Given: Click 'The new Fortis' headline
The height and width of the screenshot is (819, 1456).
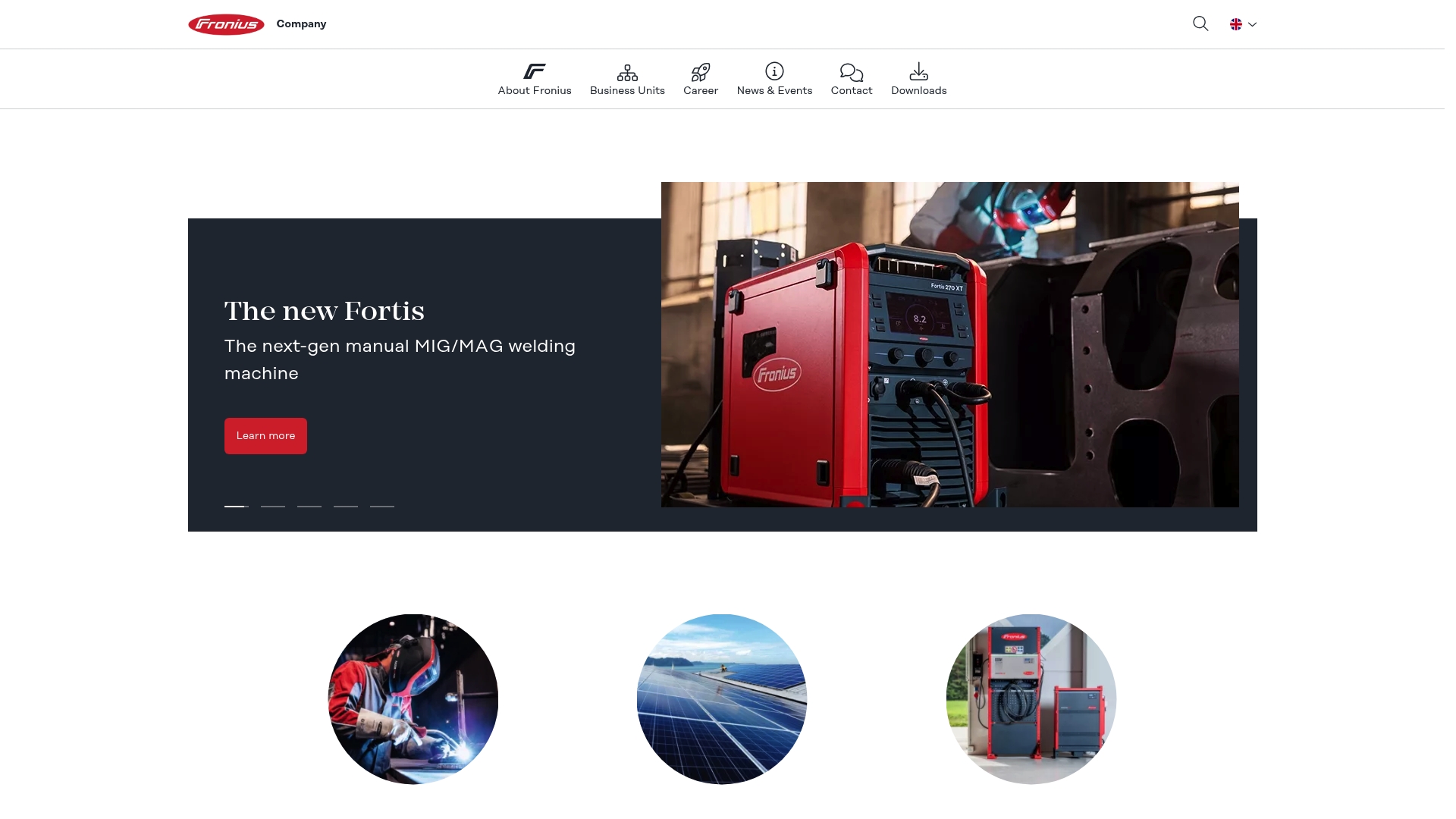Looking at the screenshot, I should [325, 311].
